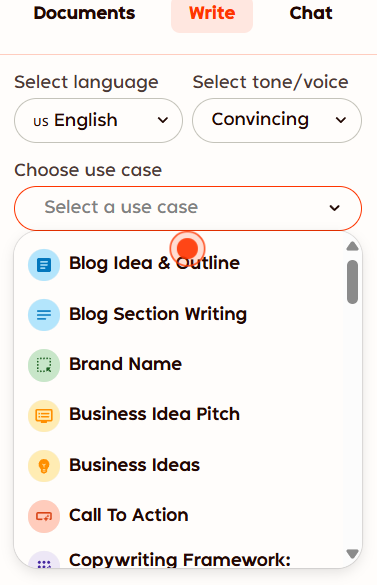This screenshot has height=585, width=377.
Task: Click the green Brand Name icon
Action: 44,365
